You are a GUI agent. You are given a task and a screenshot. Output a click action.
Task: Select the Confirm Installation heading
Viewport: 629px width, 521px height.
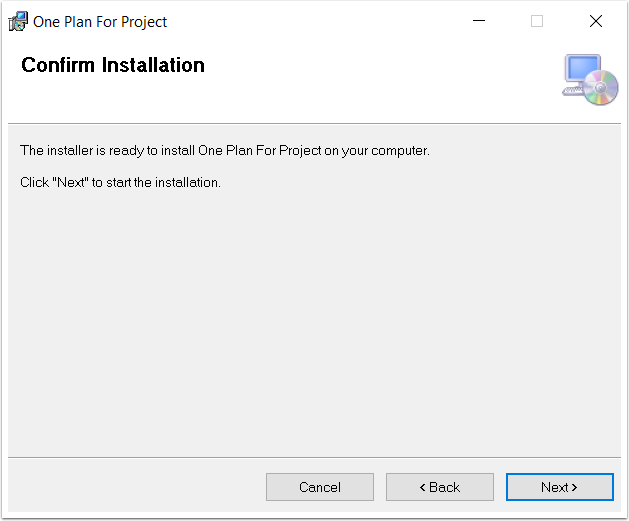pos(113,65)
